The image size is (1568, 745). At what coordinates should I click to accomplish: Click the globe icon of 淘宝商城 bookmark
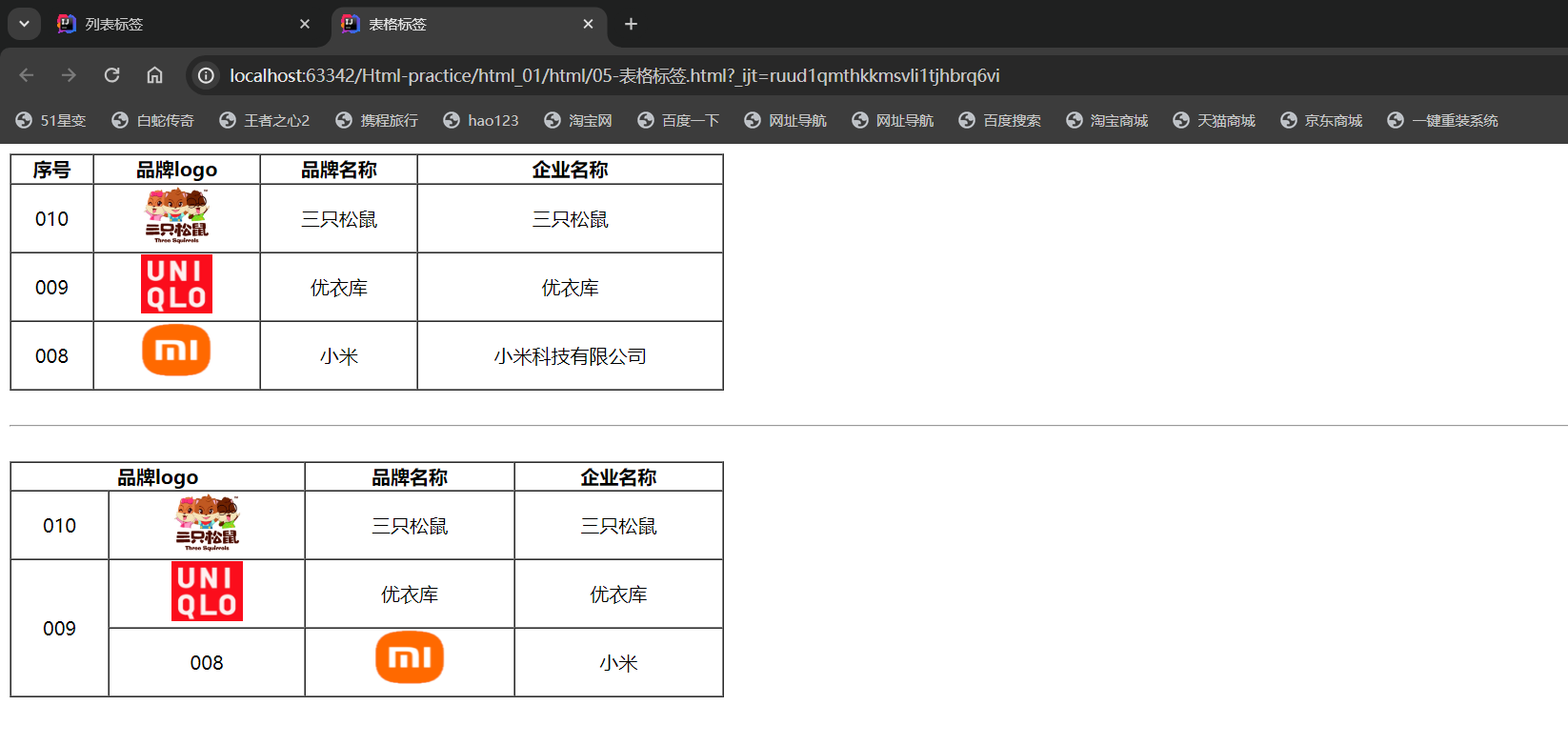pos(1075,120)
